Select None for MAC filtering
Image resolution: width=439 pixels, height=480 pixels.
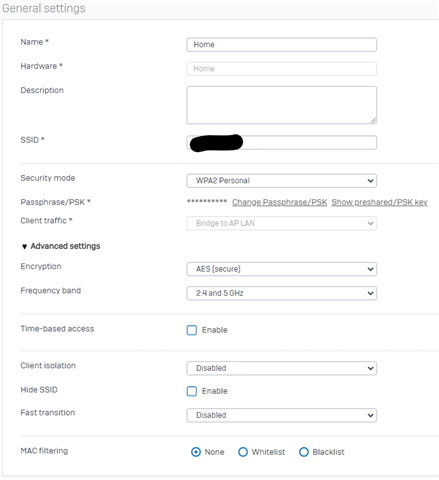tap(196, 452)
